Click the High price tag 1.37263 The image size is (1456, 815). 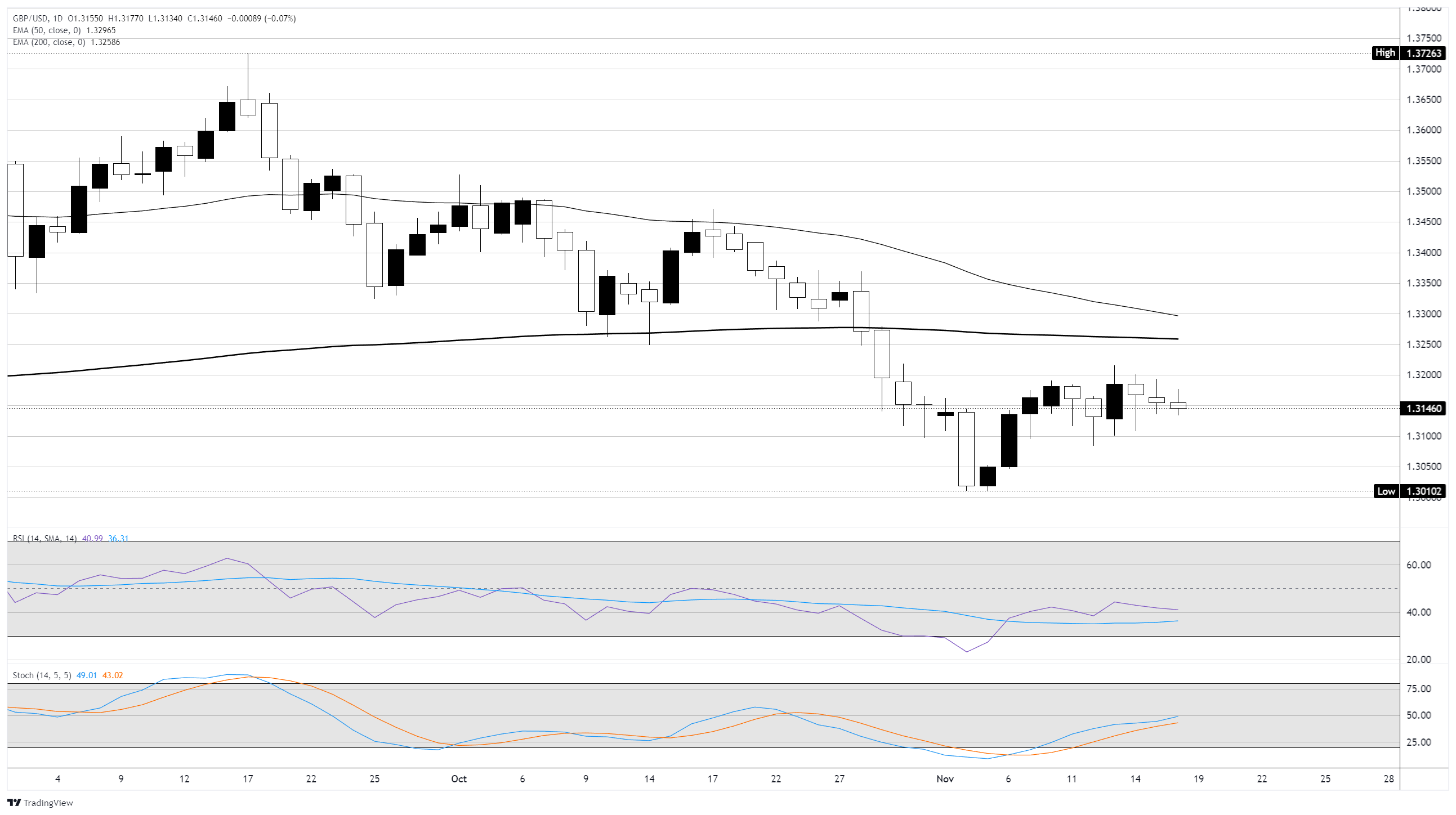pos(1424,53)
